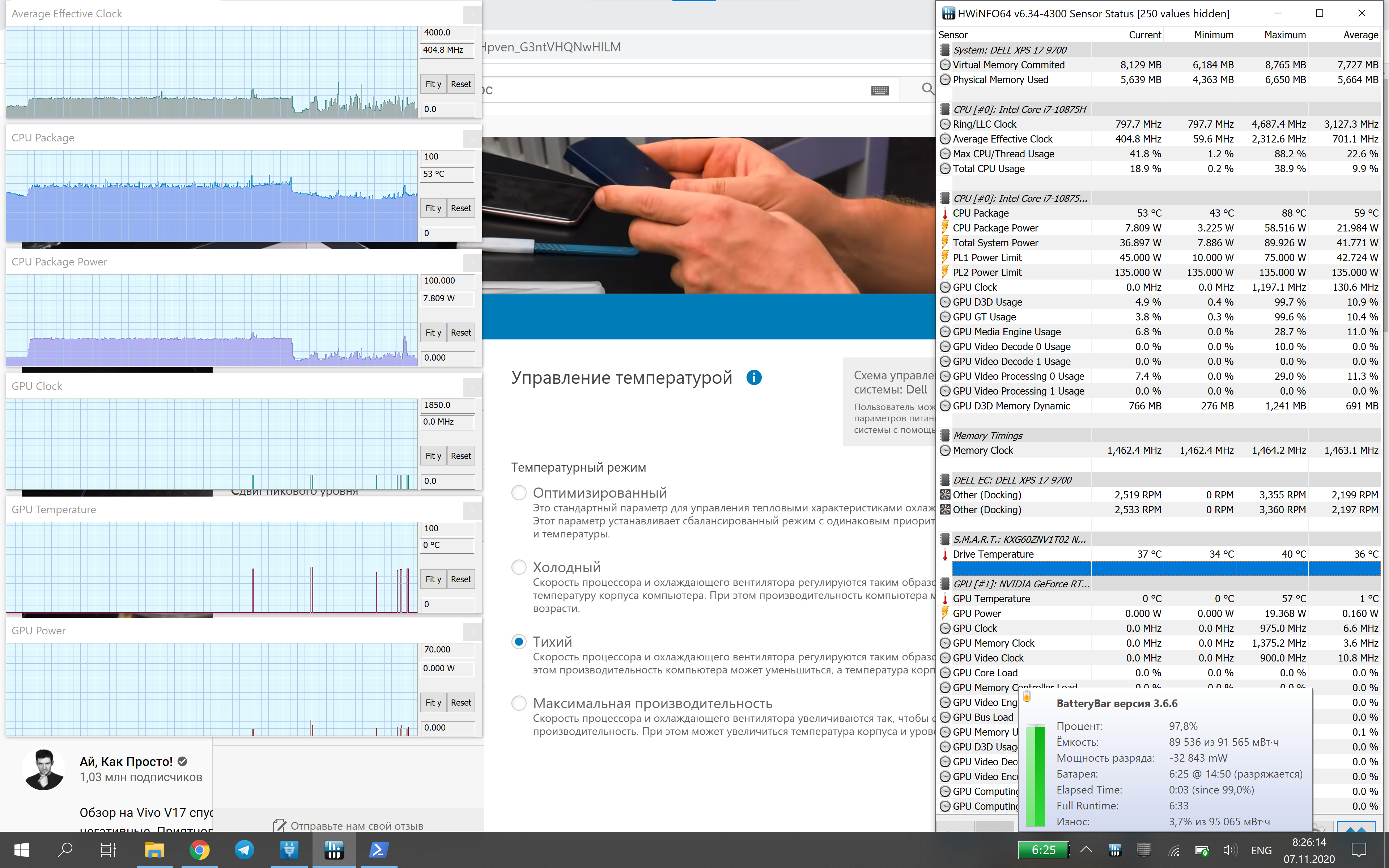
Task: Open the Ай, Как Просто! channel name link
Action: pyautogui.click(x=126, y=761)
